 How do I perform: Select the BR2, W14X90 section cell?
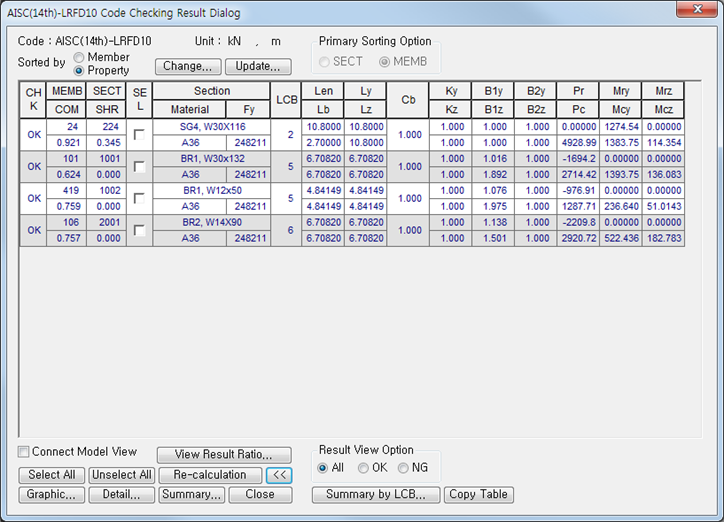[x=212, y=222]
